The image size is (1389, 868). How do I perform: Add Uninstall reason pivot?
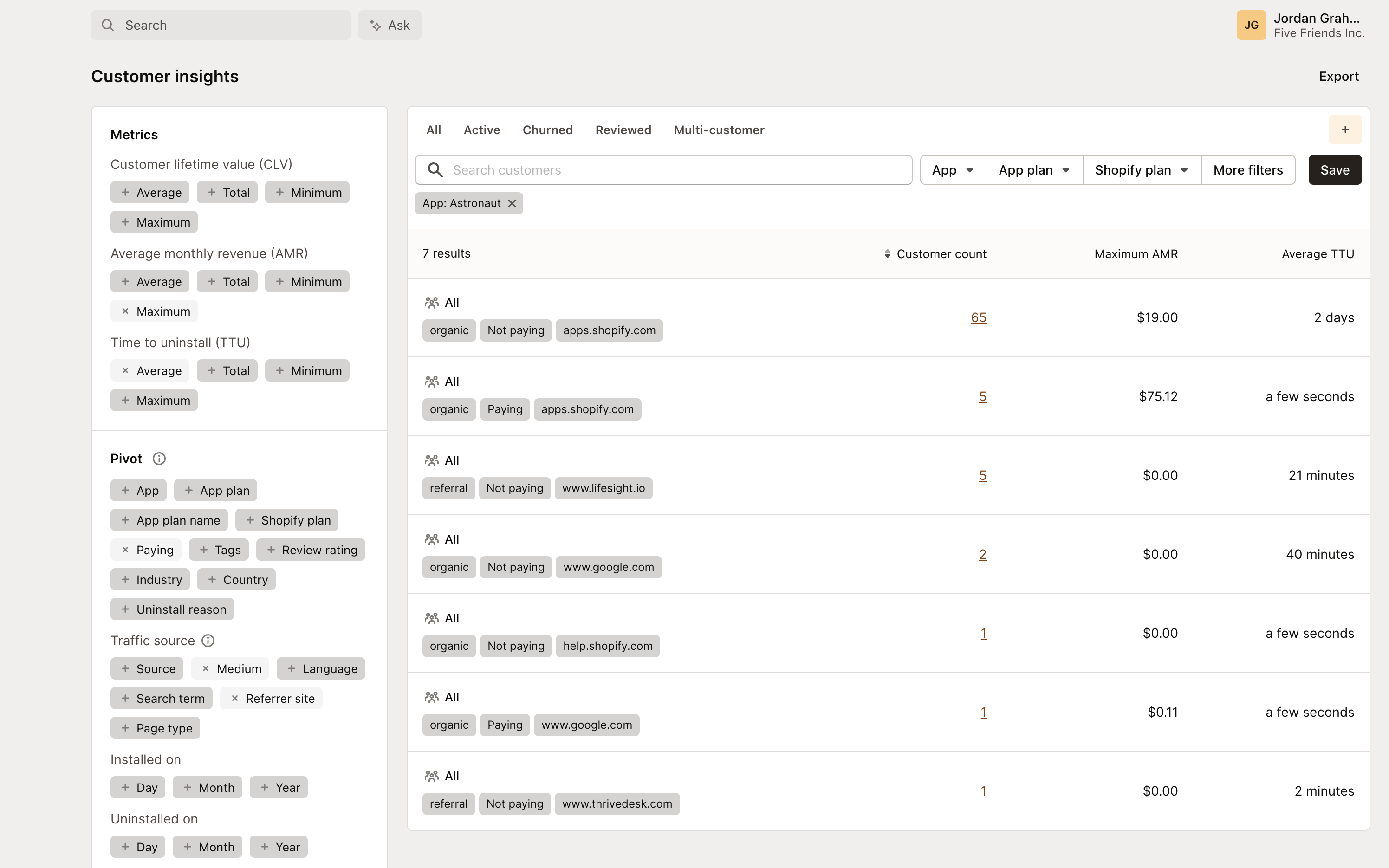pyautogui.click(x=172, y=609)
